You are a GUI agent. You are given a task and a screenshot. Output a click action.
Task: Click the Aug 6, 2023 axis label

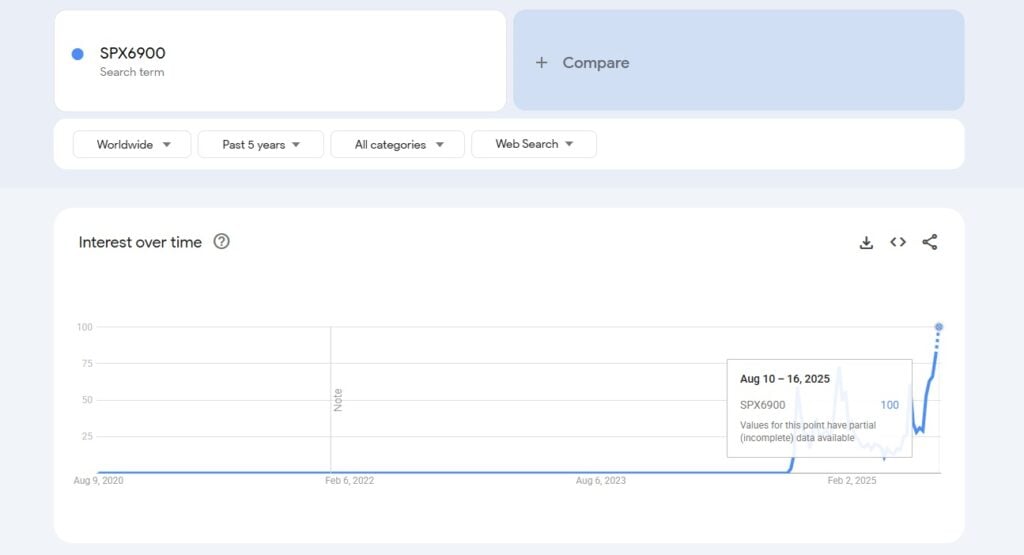tap(601, 481)
